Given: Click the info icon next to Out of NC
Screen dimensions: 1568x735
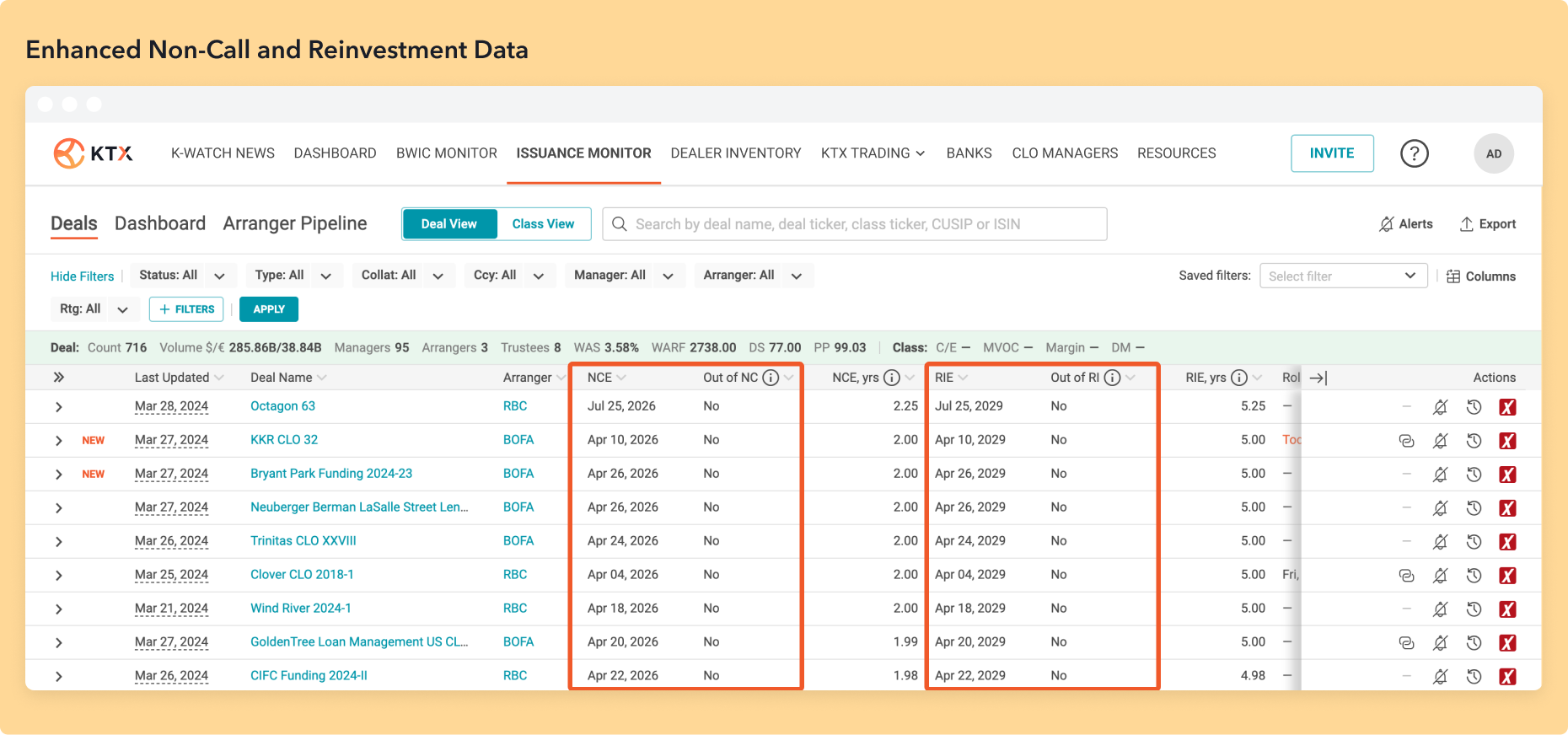Looking at the screenshot, I should point(771,378).
